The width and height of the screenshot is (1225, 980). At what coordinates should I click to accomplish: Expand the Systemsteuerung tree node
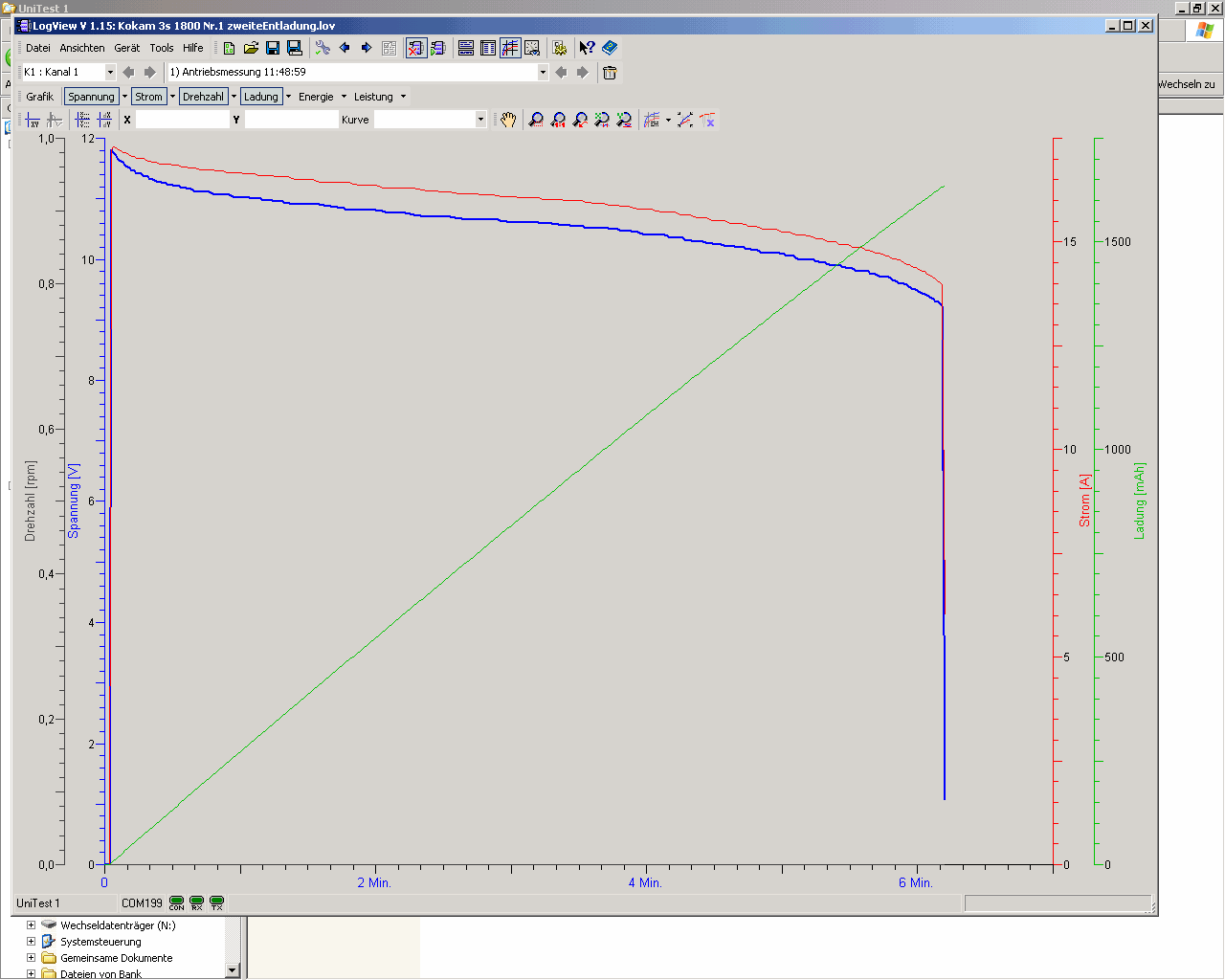[31, 942]
